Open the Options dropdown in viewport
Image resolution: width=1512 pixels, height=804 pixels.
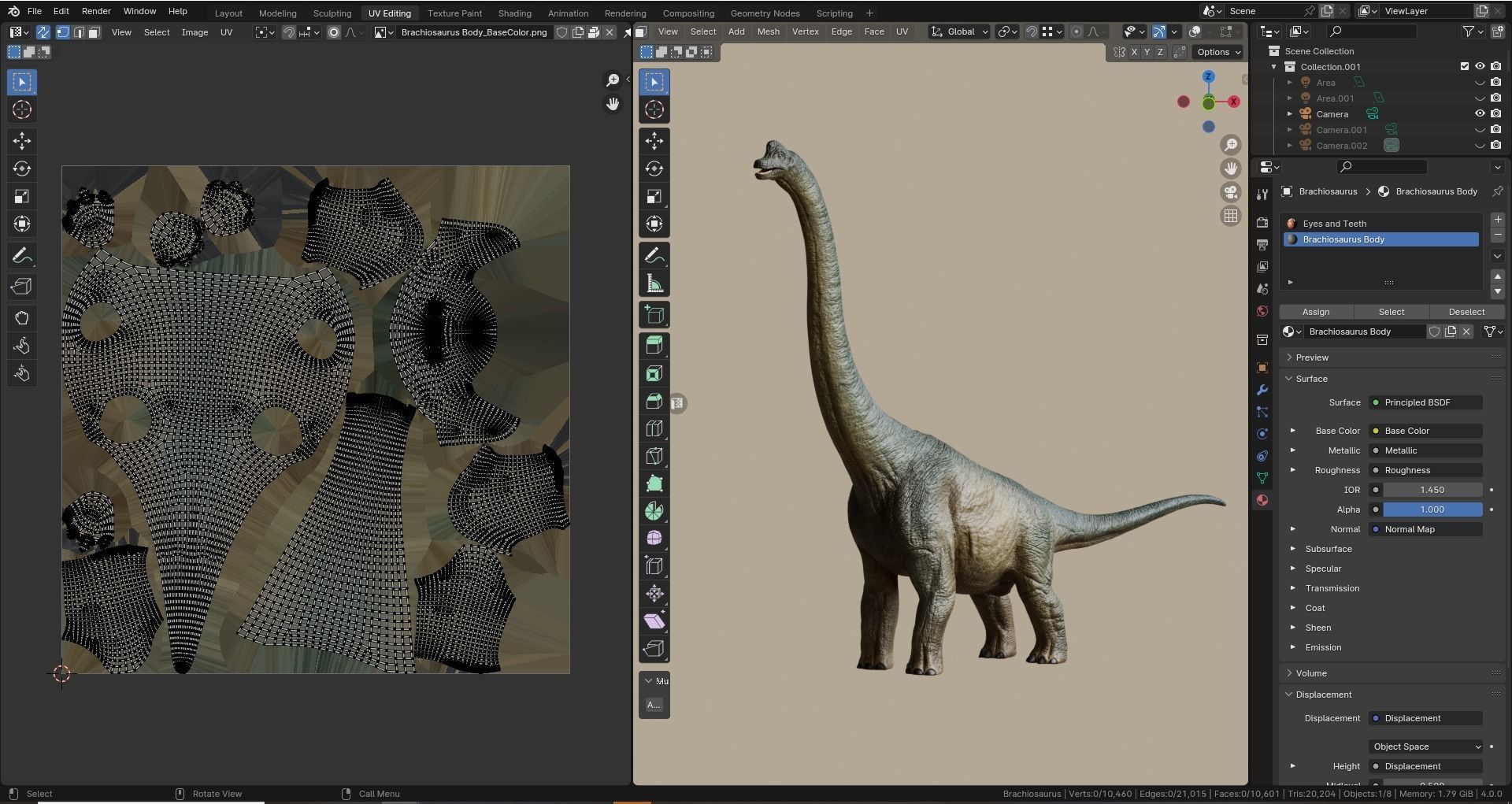point(1218,52)
